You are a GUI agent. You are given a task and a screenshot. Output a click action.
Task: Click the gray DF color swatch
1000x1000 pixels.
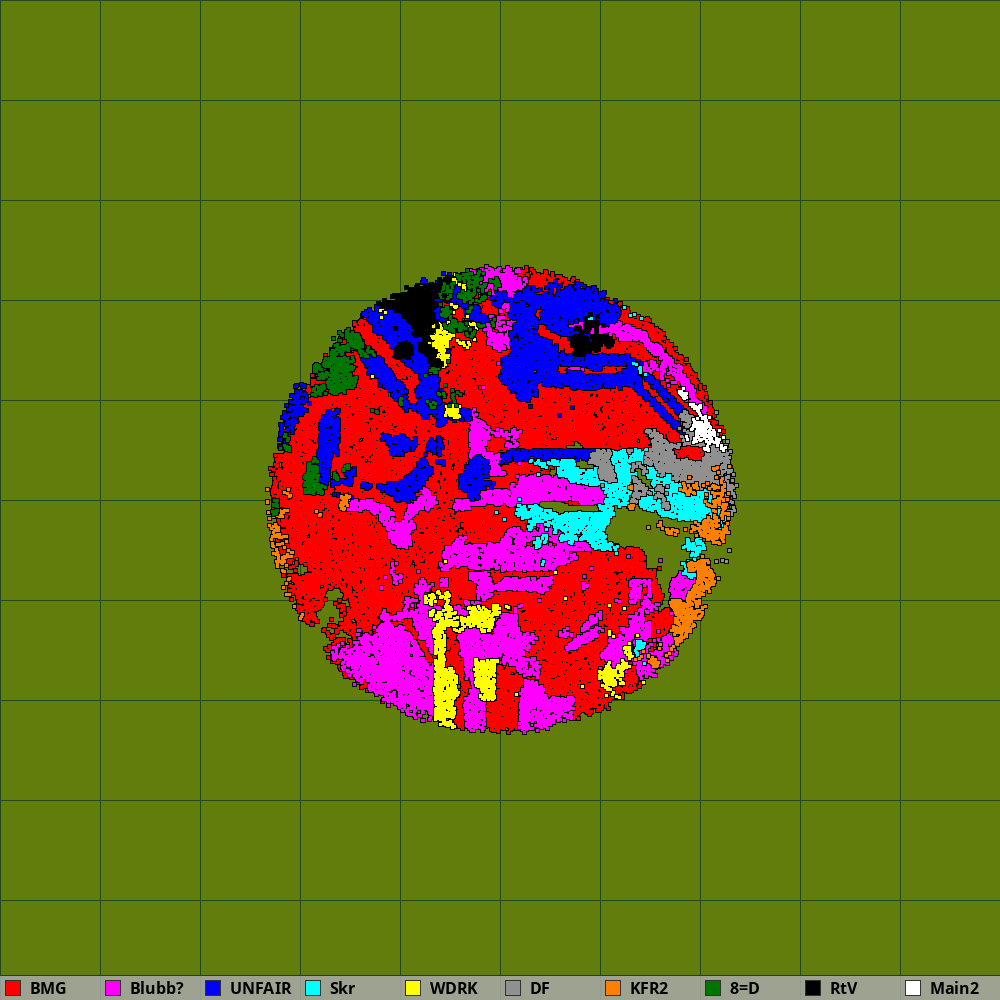pos(513,988)
